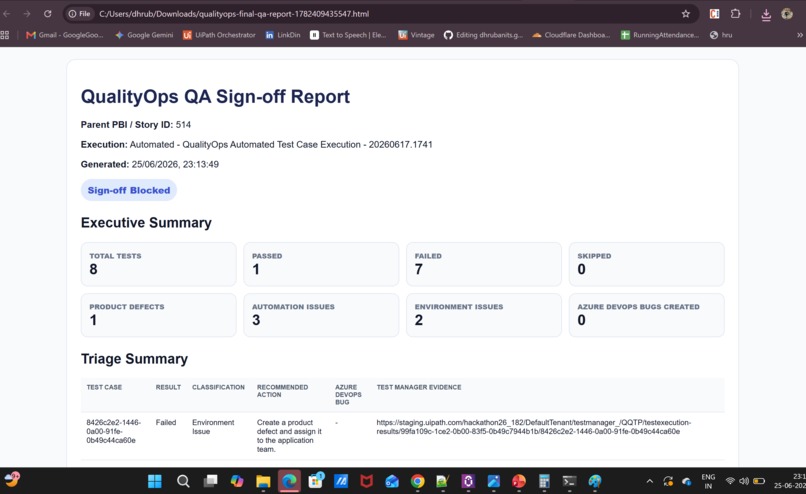
Task: Open the staging.uipath.com test execution results URL
Action: click(x=534, y=427)
